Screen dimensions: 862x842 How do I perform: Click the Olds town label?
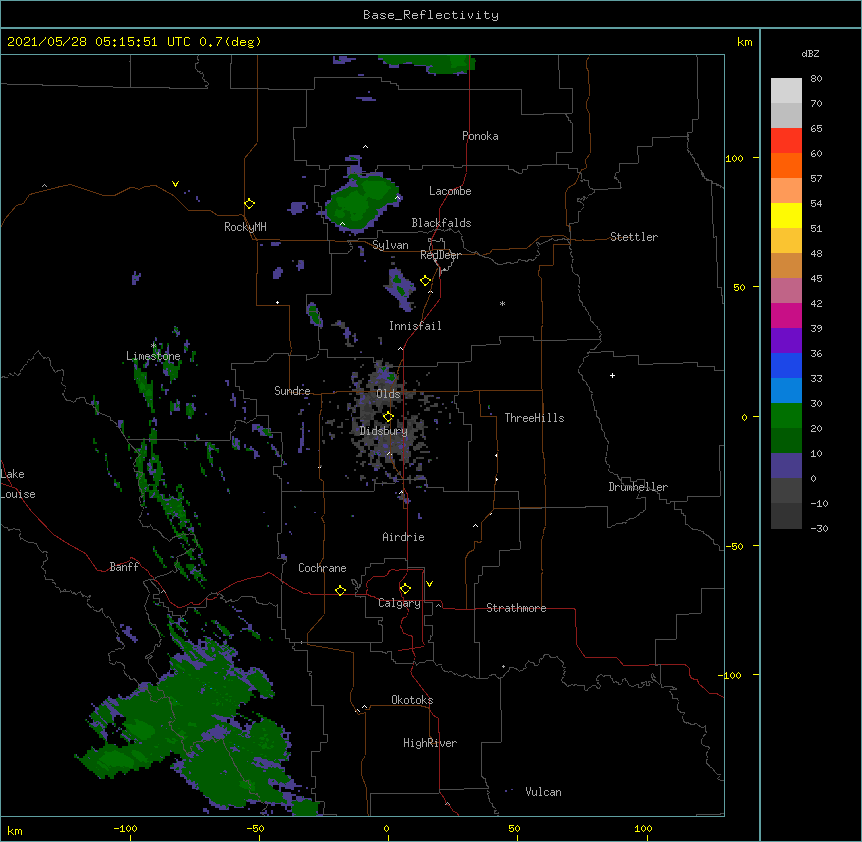(388, 394)
